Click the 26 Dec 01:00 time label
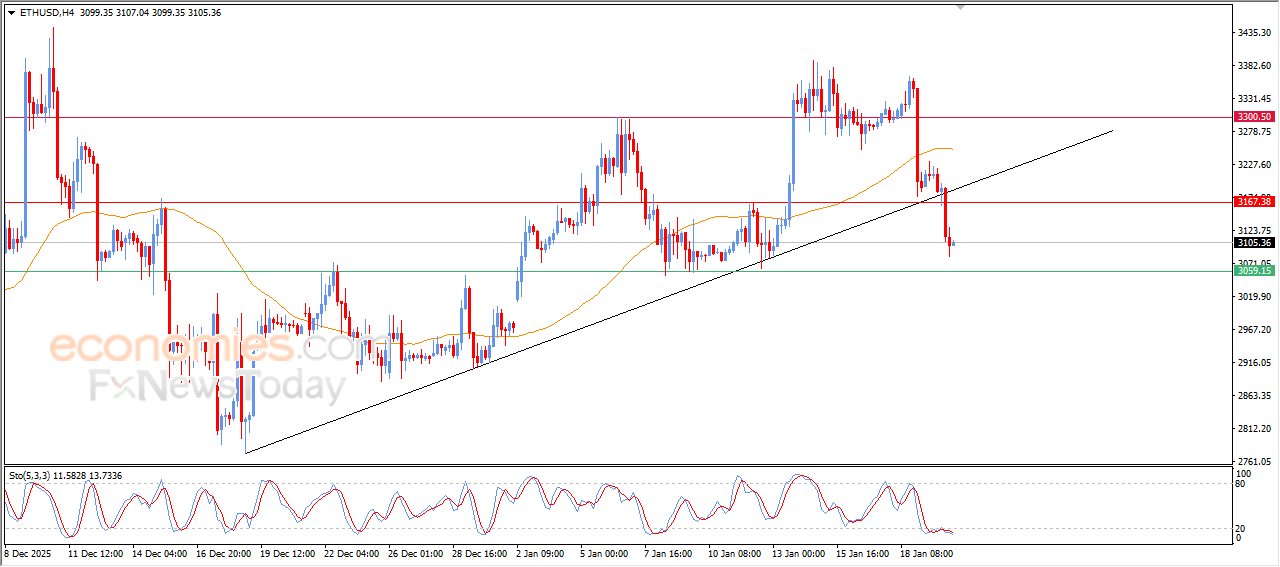The height and width of the screenshot is (567, 1280). [416, 553]
